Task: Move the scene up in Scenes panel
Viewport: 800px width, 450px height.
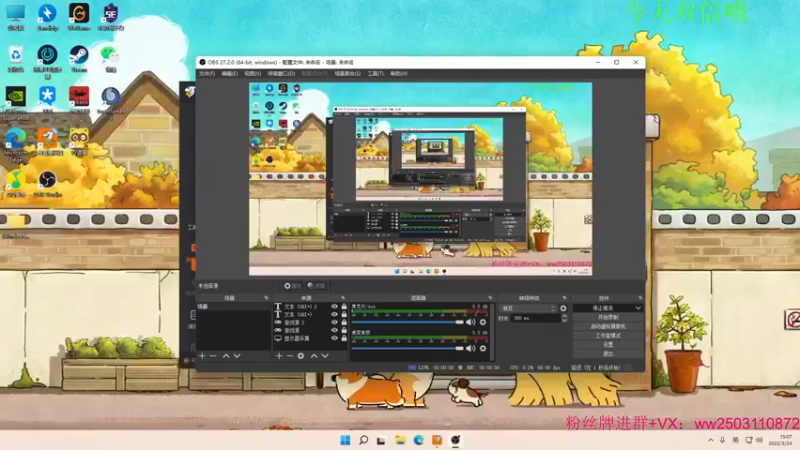Action: pos(226,356)
